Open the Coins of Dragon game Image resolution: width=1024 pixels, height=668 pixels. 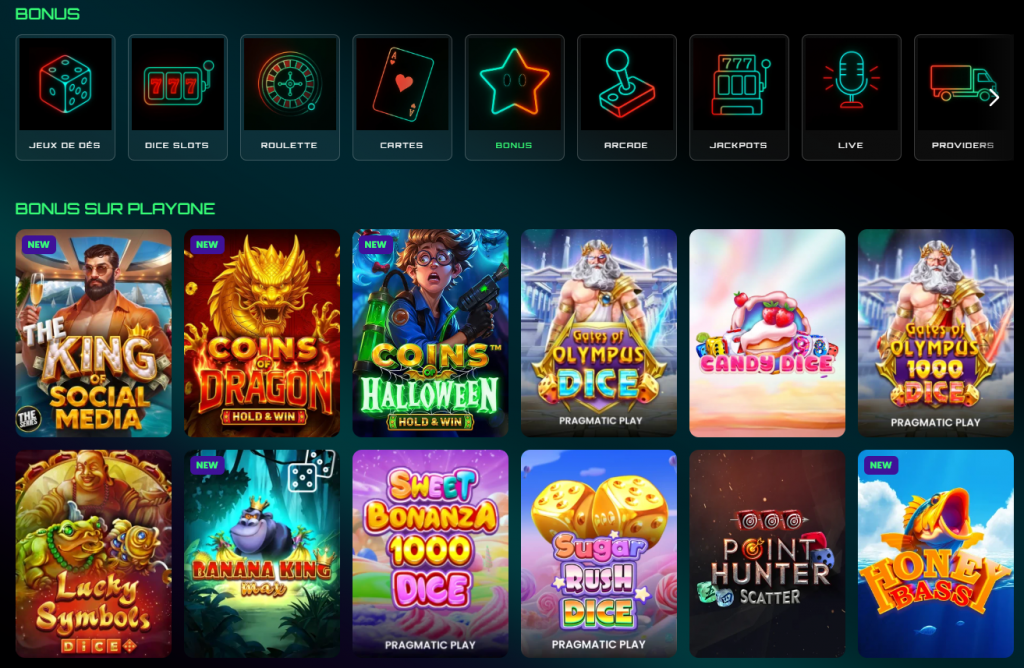click(262, 332)
